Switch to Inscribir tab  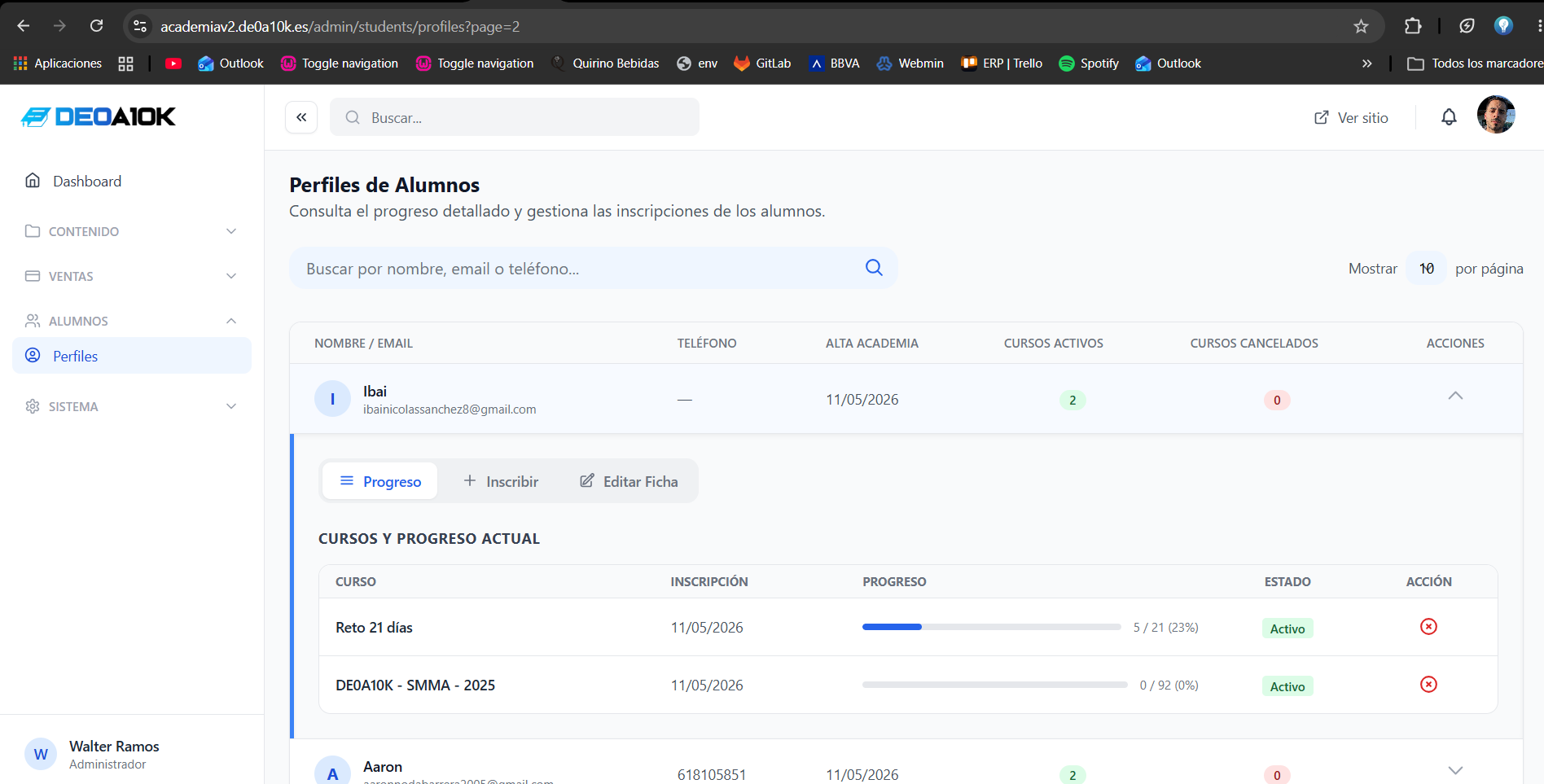[501, 481]
